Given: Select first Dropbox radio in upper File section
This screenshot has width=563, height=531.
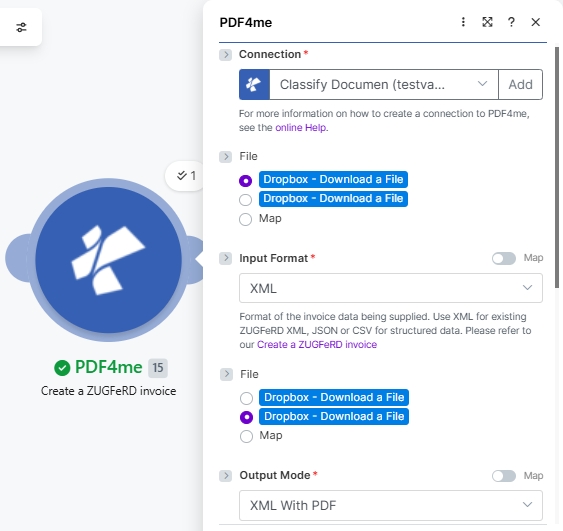Looking at the screenshot, I should coord(246,181).
